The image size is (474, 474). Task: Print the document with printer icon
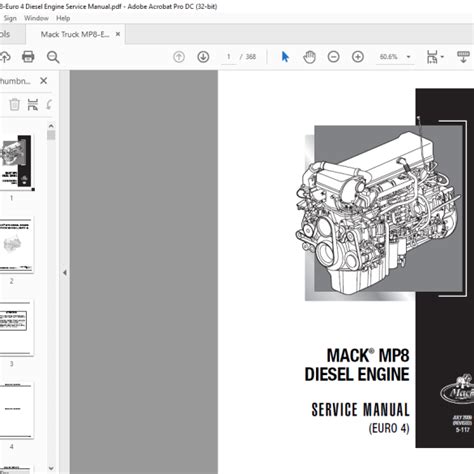pyautogui.click(x=28, y=57)
